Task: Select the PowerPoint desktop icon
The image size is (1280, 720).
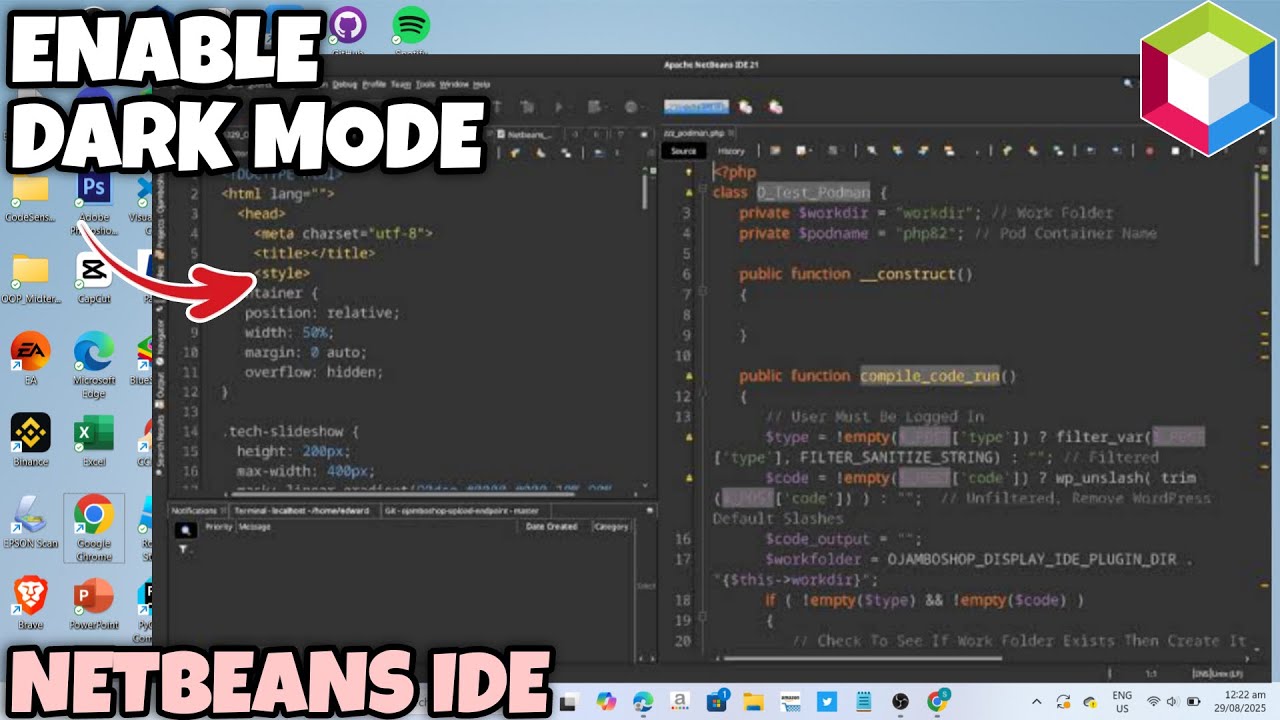Action: (x=94, y=603)
